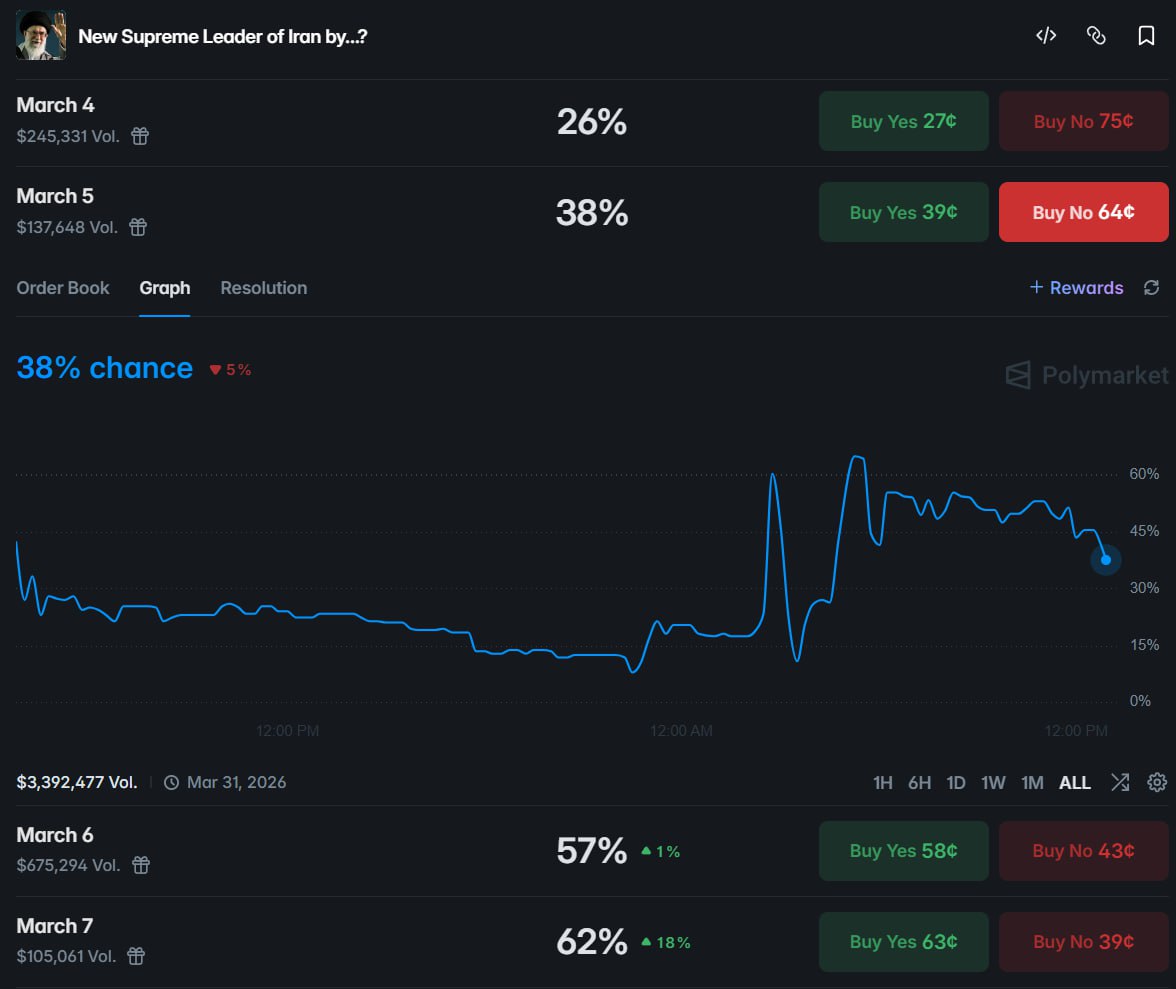Open the chart settings gear
The image size is (1176, 989).
(1157, 782)
